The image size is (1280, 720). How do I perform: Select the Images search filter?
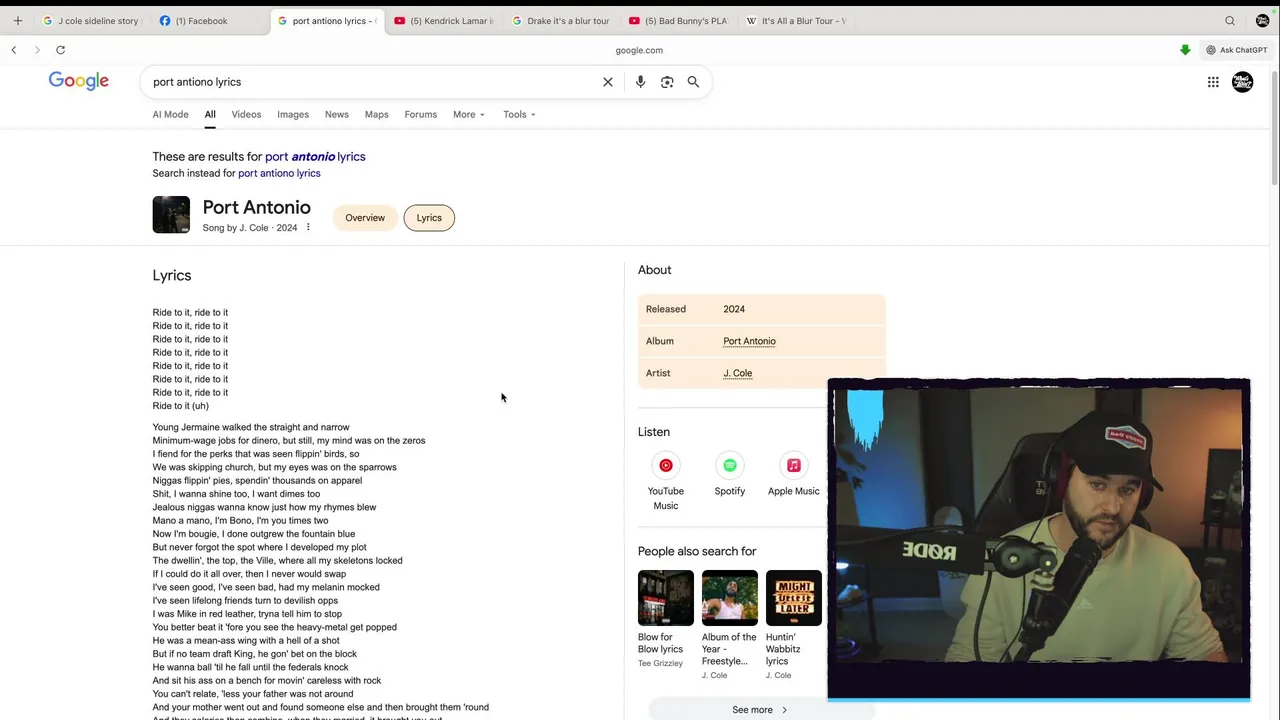(293, 114)
